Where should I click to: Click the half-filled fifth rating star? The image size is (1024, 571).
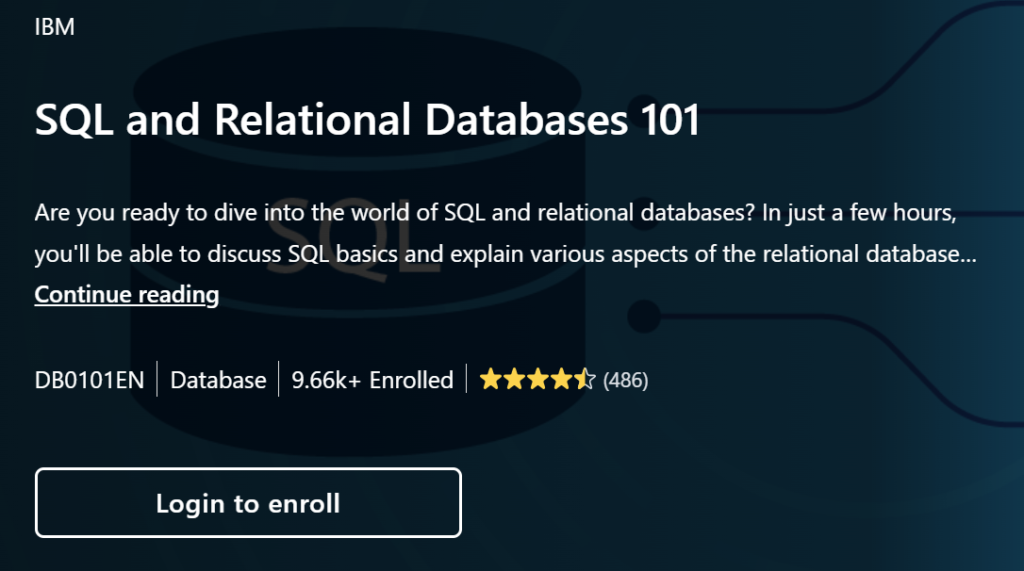coord(584,379)
